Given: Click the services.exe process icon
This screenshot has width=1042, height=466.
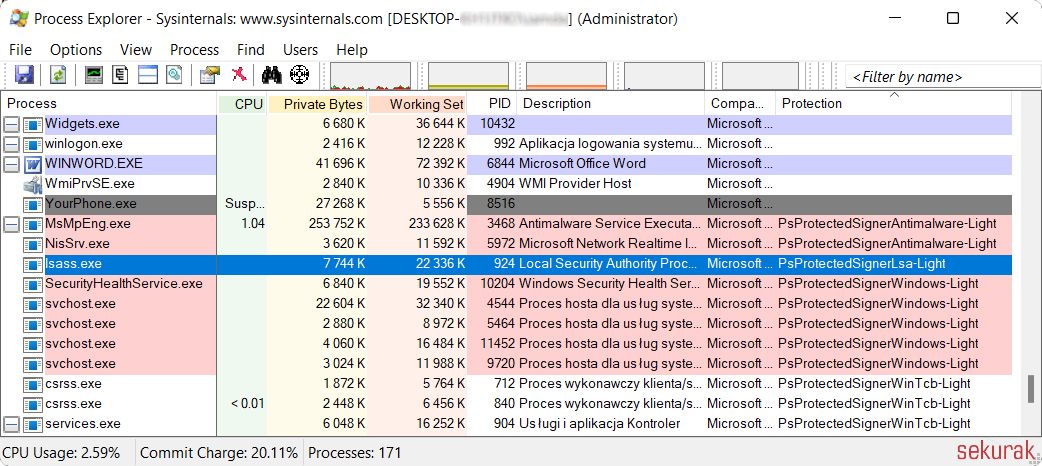Looking at the screenshot, I should 33,424.
